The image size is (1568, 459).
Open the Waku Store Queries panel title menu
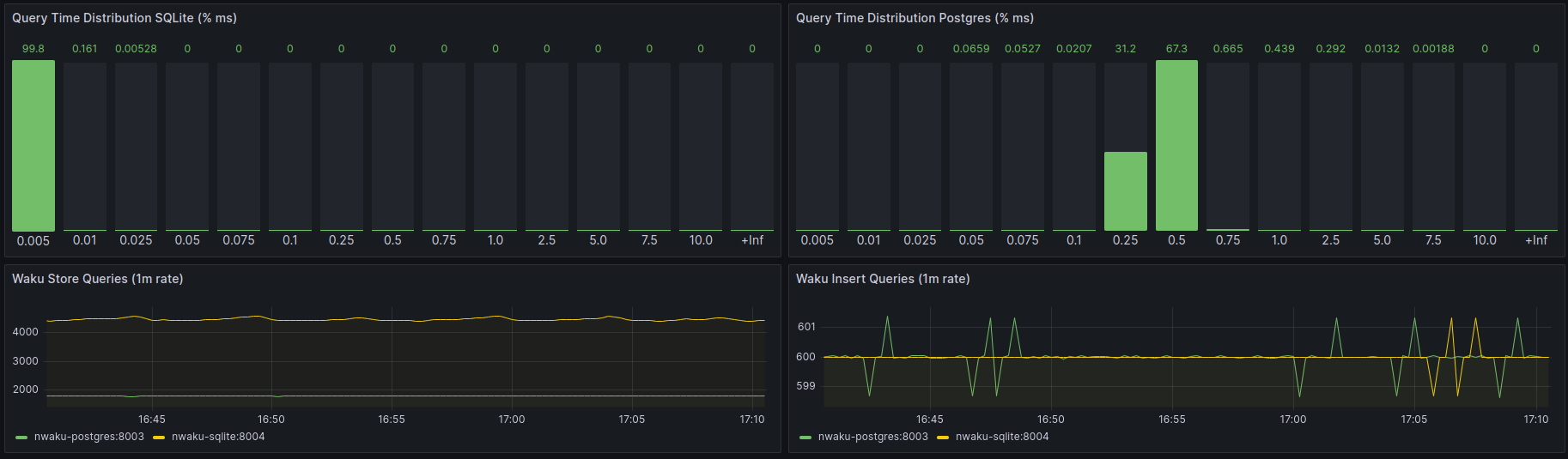[97, 279]
